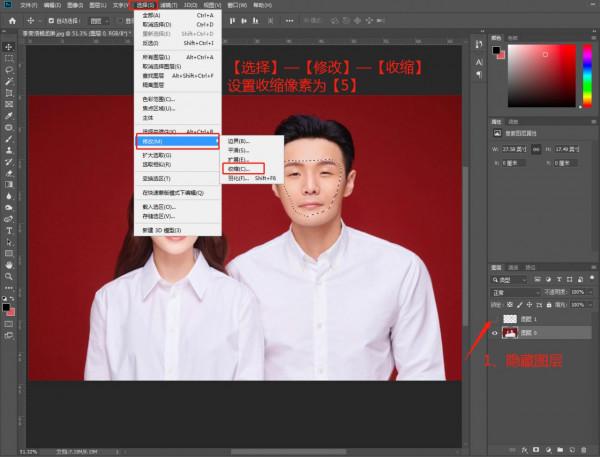Open the Fill percentage dropdown arrow
The height and width of the screenshot is (457, 600).
pos(590,305)
